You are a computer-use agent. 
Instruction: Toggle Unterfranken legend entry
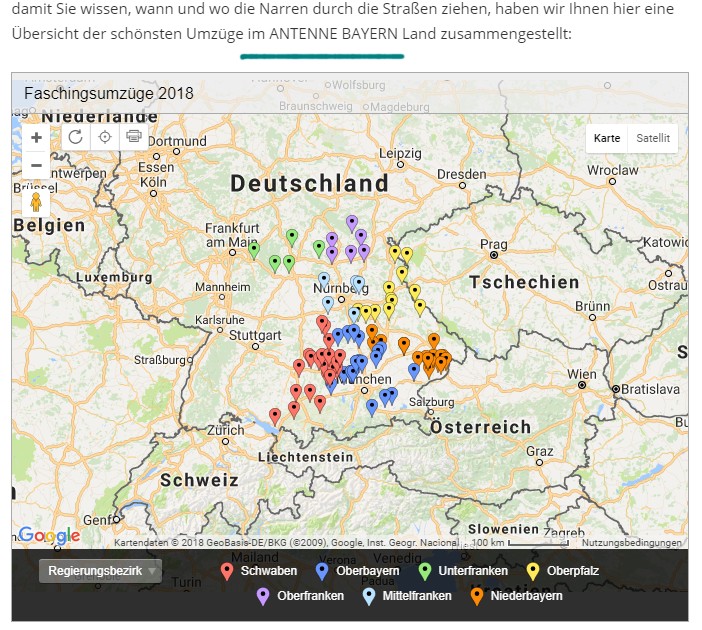coord(463,571)
